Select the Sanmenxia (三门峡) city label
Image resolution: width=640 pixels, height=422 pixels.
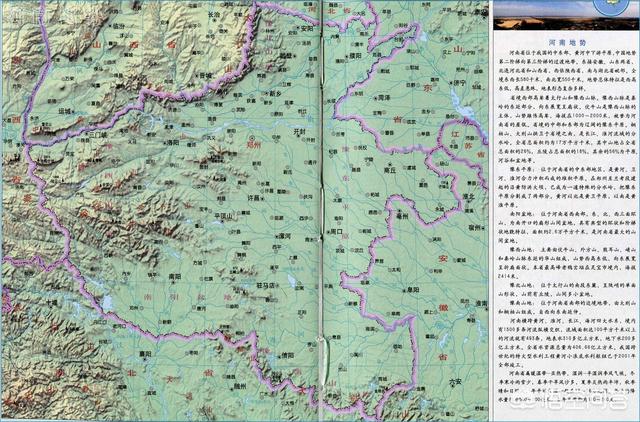pos(97,134)
